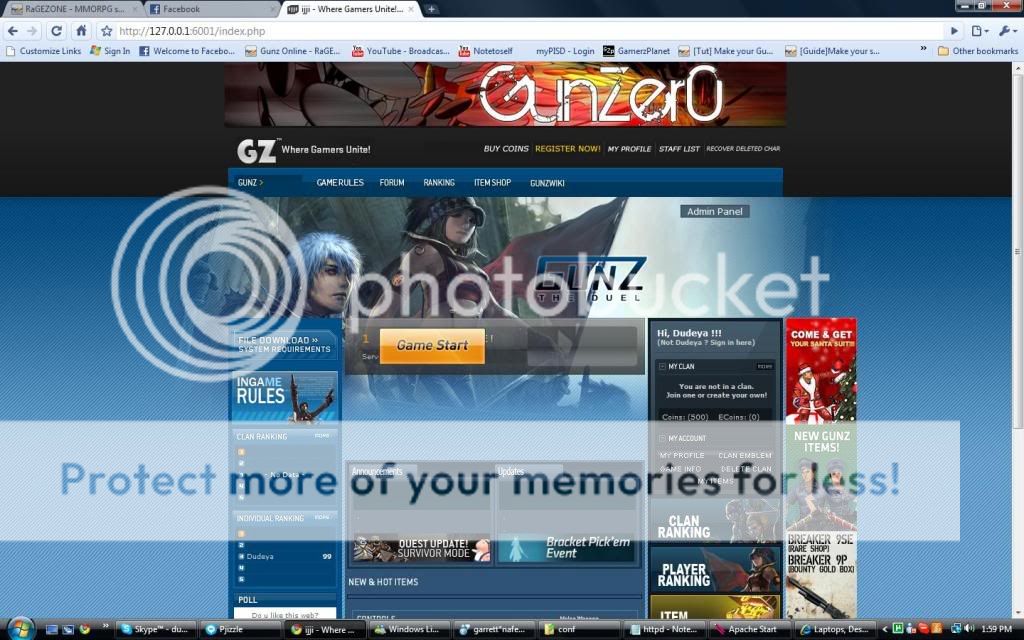
Task: Click the REGISTER NOW! link
Action: [x=567, y=149]
